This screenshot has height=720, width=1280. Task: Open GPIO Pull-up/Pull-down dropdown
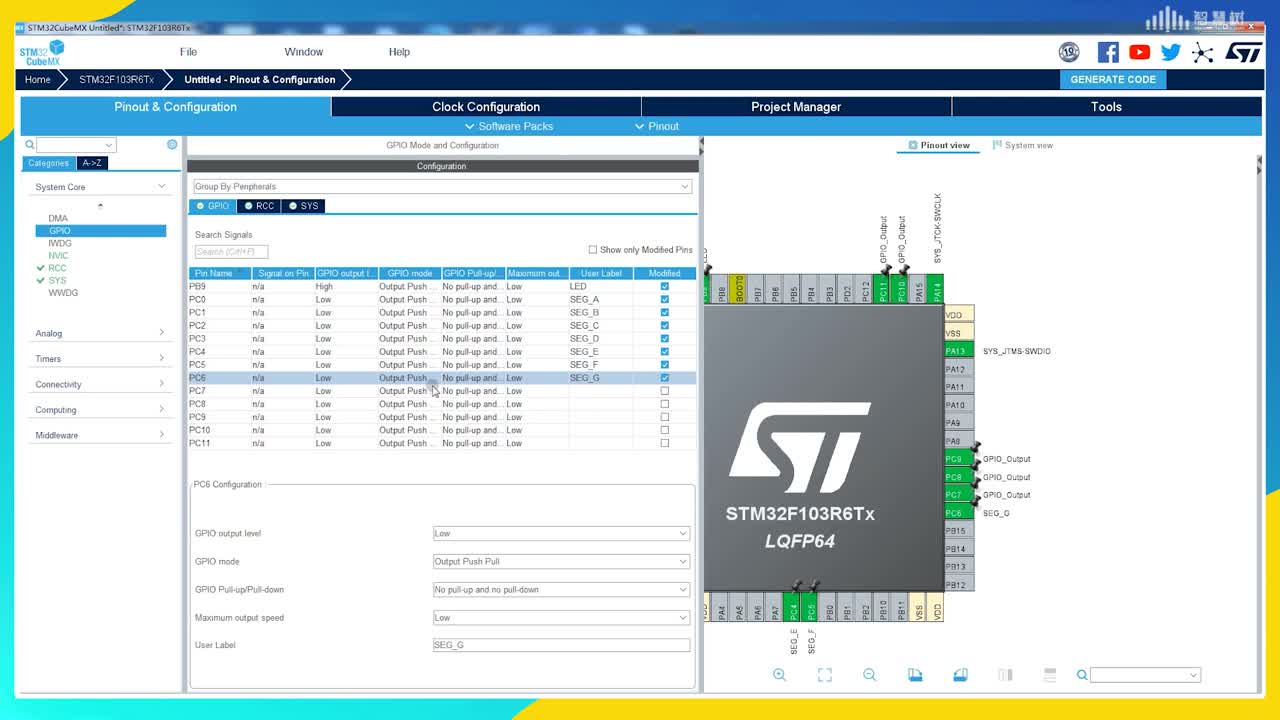tap(561, 589)
